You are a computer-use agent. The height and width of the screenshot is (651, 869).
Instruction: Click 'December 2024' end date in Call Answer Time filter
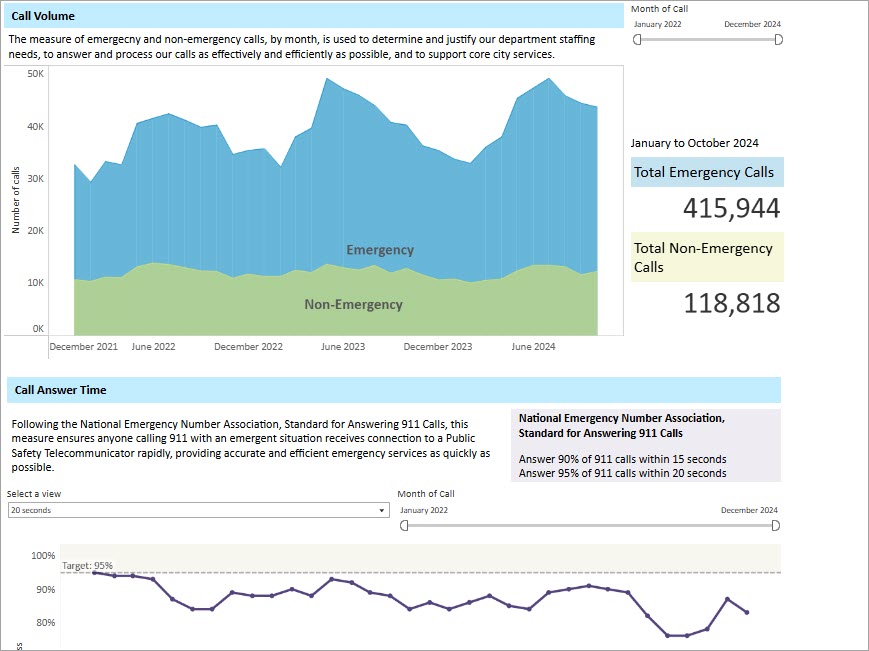(x=749, y=510)
